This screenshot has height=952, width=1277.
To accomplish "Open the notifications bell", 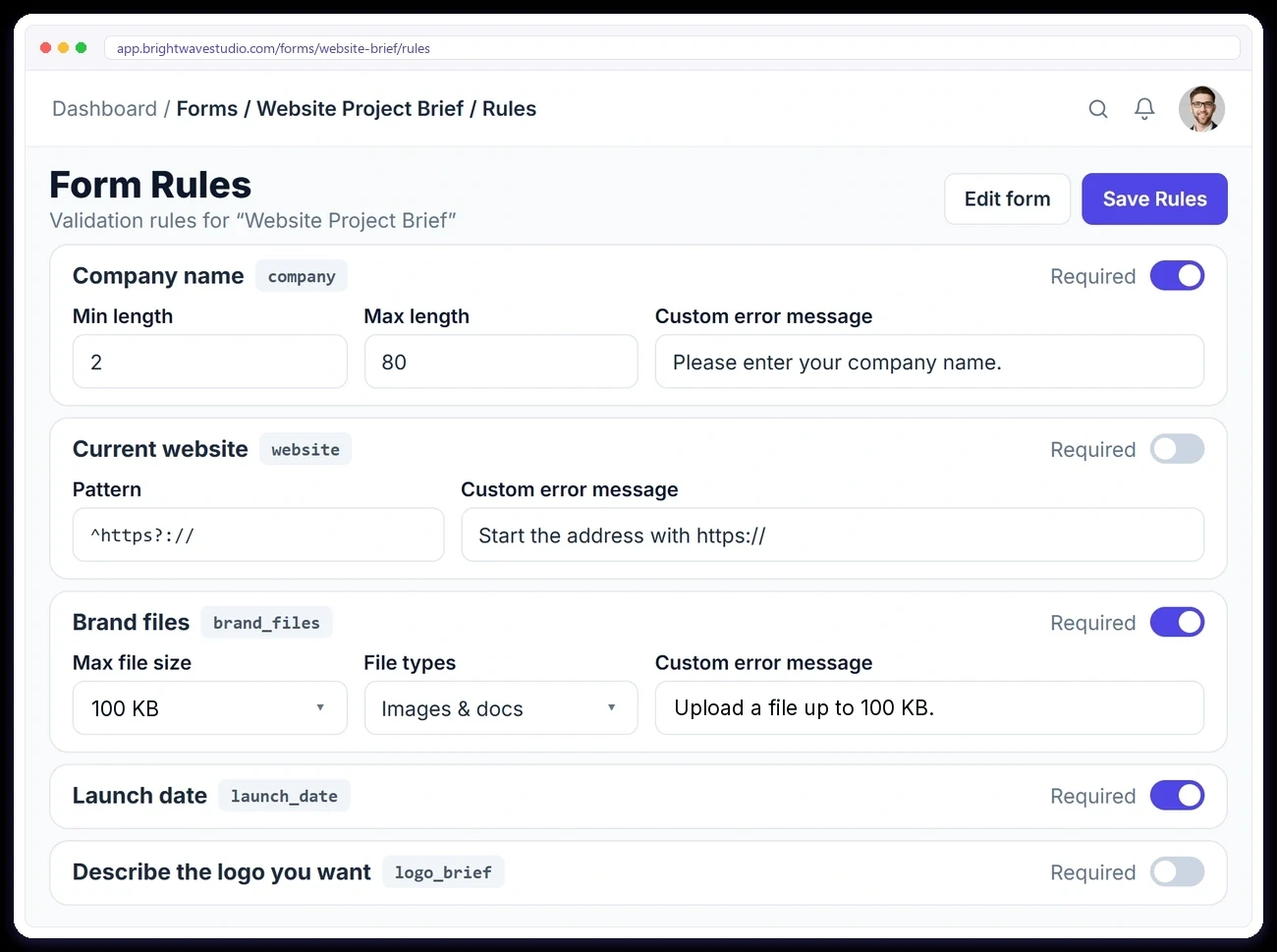I will coord(1144,109).
